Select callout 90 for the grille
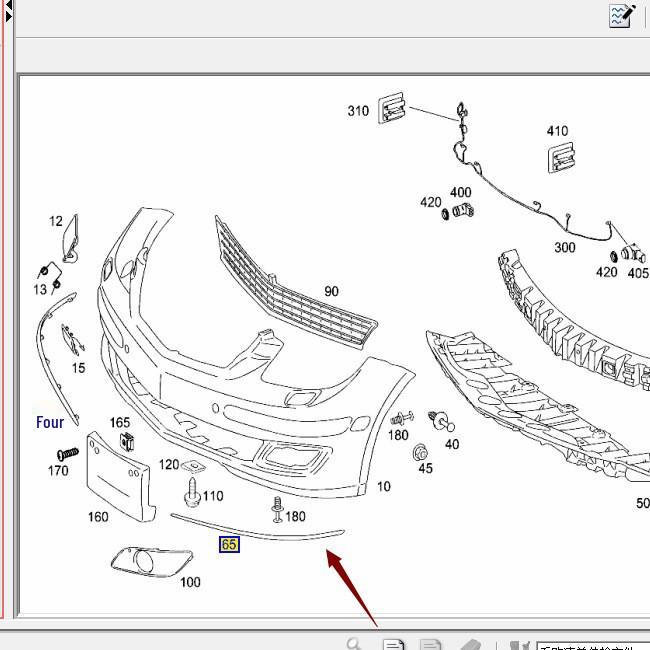This screenshot has height=650, width=650. pyautogui.click(x=331, y=291)
